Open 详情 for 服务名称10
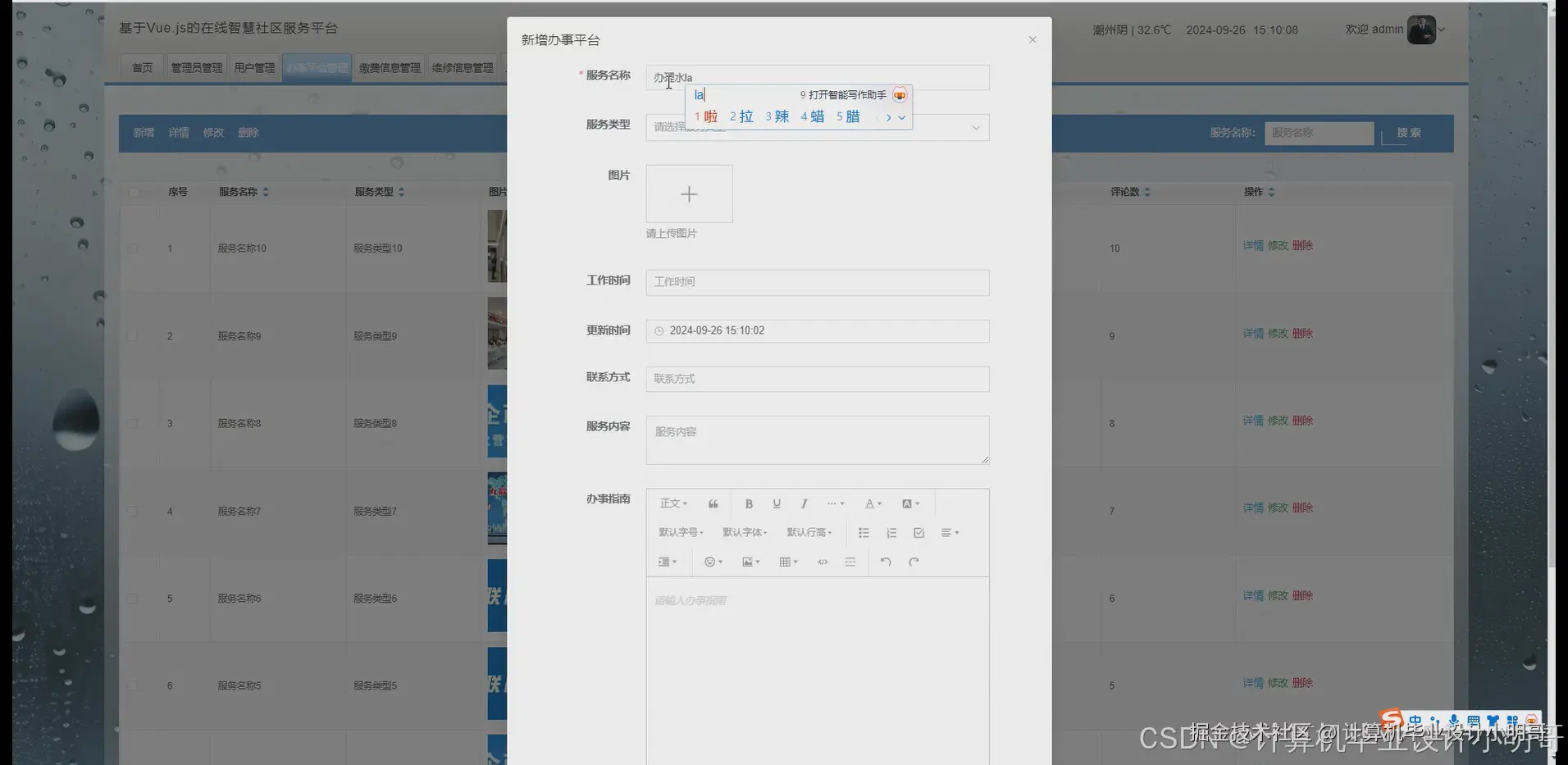This screenshot has height=765, width=1568. tap(1253, 245)
